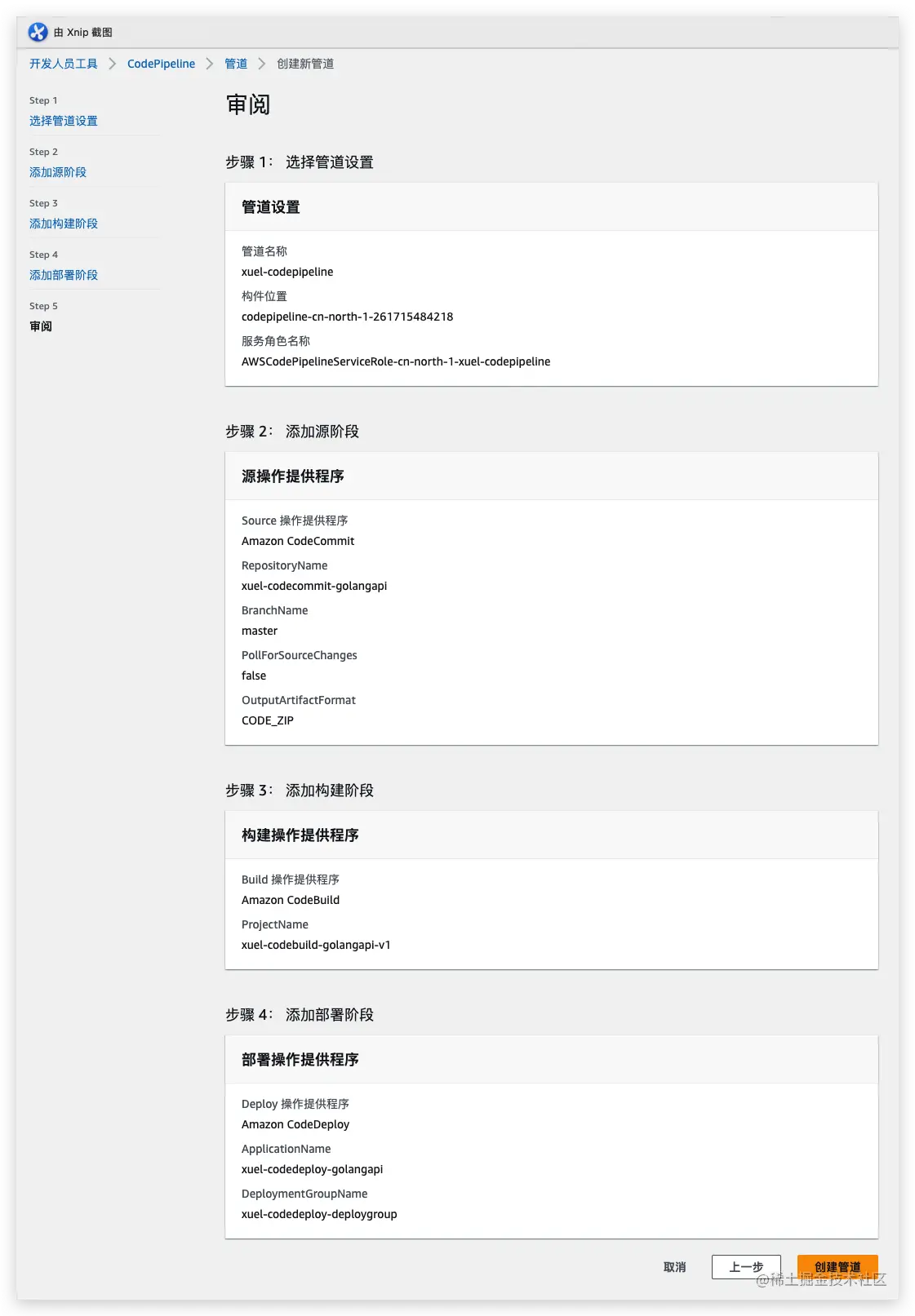Image resolution: width=915 pixels, height=1316 pixels.
Task: Click 审阅 page heading
Action: (248, 104)
